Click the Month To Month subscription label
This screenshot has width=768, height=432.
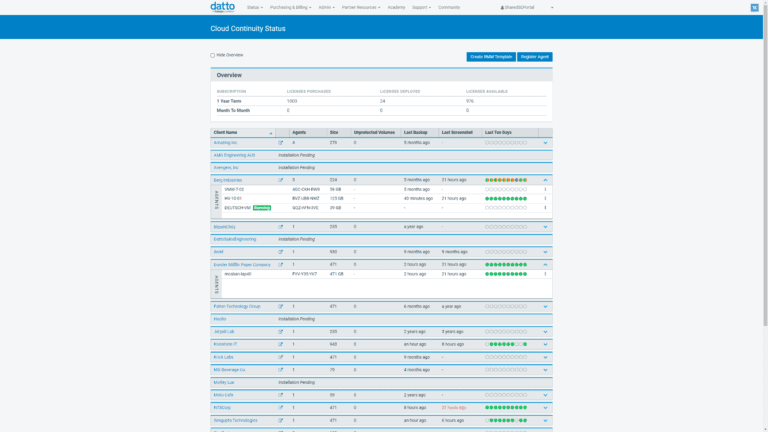[233, 111]
